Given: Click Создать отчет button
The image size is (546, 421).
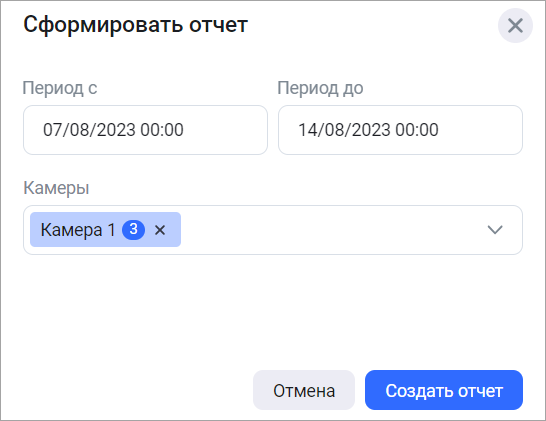Looking at the screenshot, I should 444,390.
